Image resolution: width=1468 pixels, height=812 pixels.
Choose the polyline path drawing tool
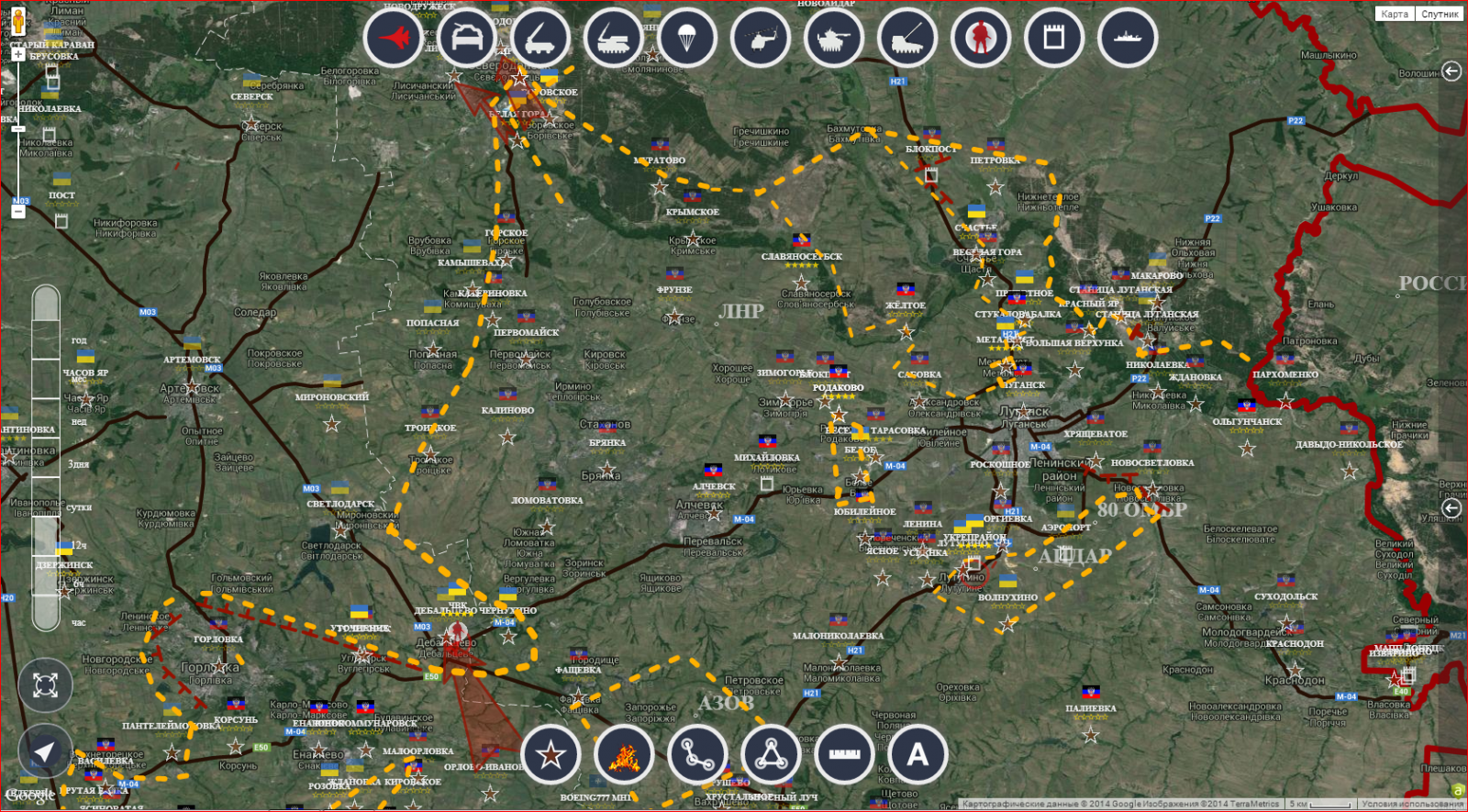[697, 755]
